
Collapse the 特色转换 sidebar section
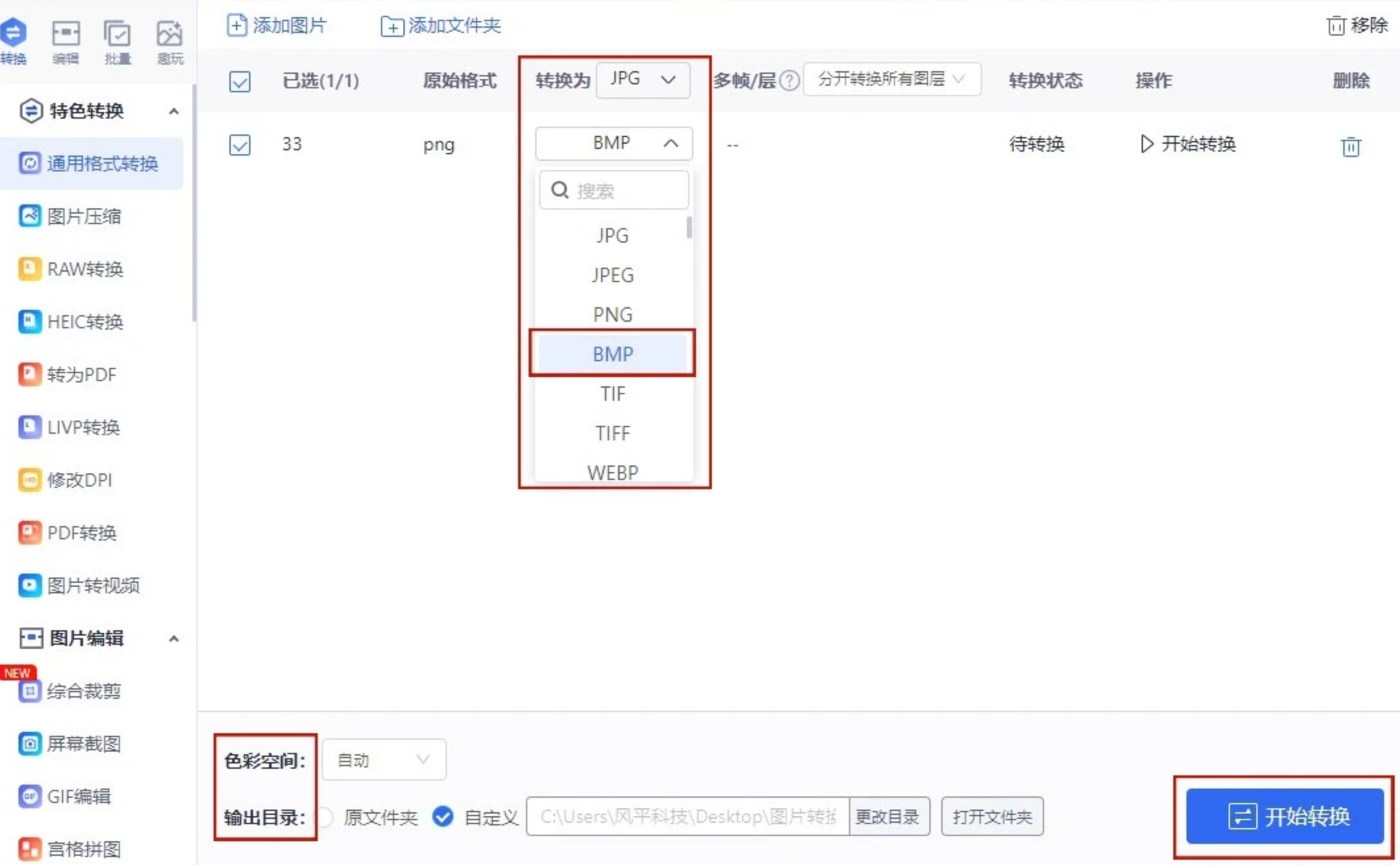[x=173, y=111]
